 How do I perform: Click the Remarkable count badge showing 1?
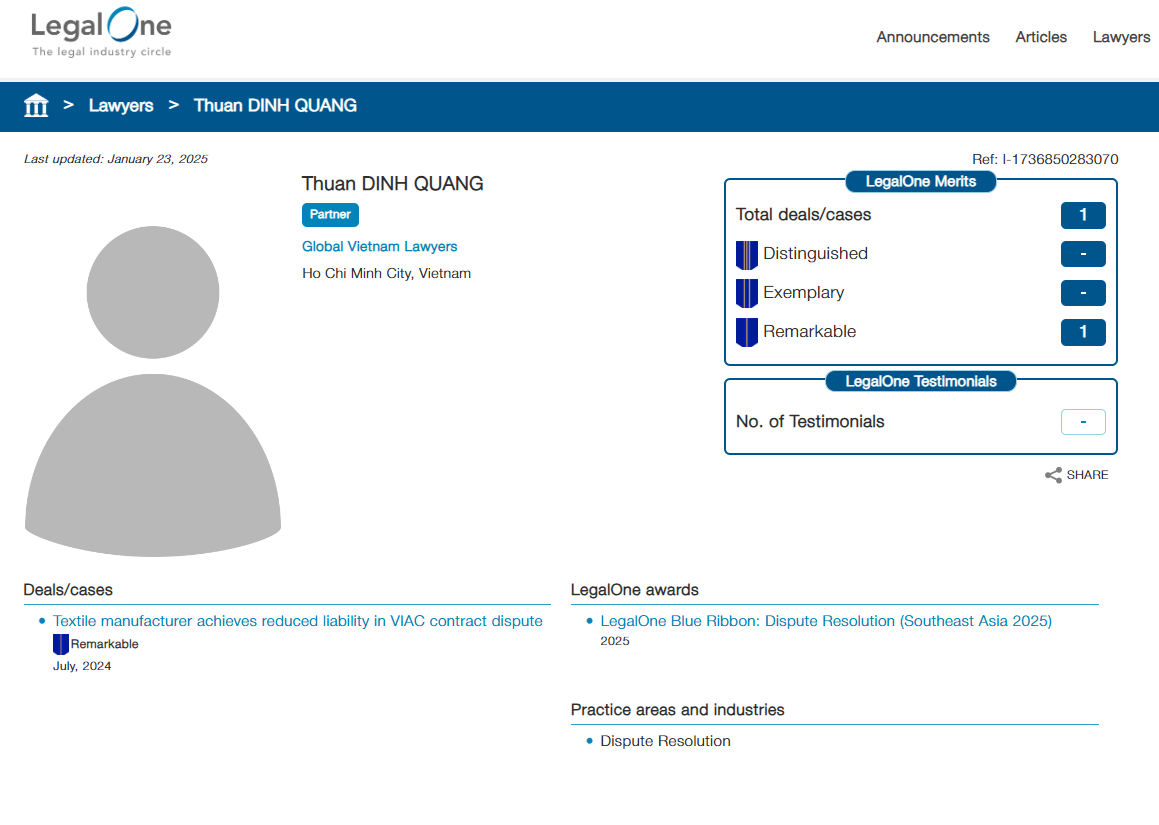(1083, 332)
